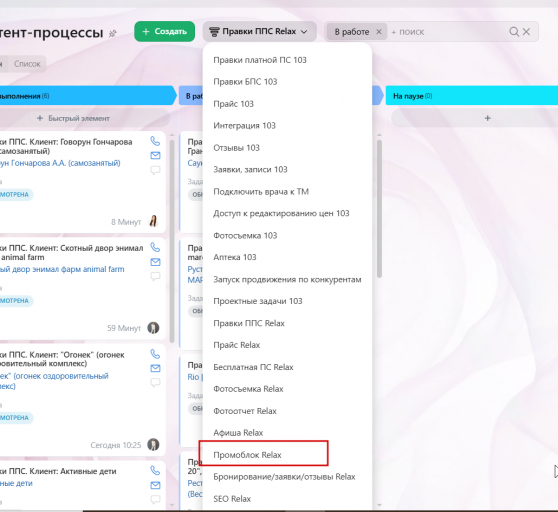Click the Сегодня 10:25 time label
This screenshot has height=512, width=558.
coord(116,445)
